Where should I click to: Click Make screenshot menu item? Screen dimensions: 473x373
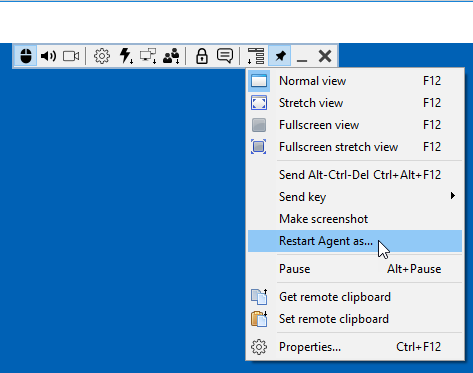coord(355,219)
